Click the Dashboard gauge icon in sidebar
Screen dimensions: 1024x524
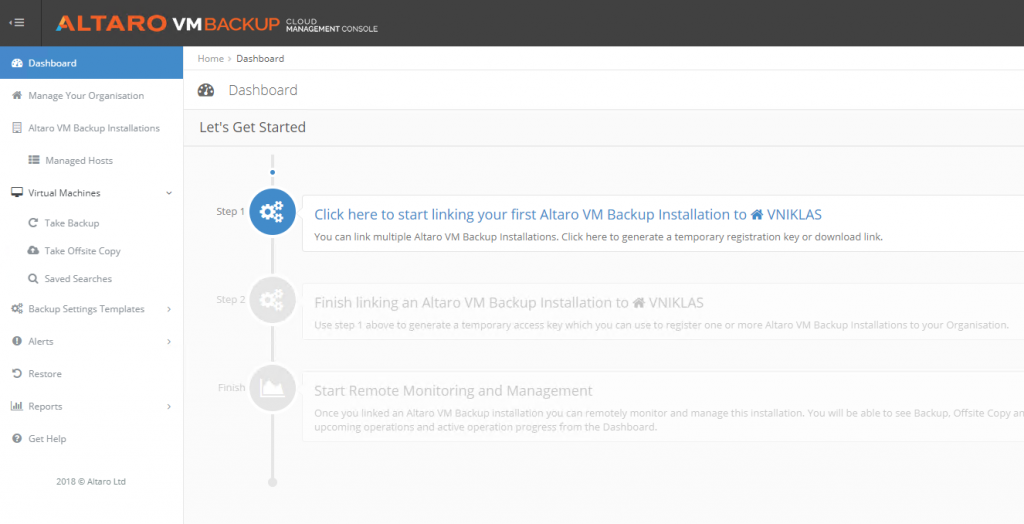17,63
